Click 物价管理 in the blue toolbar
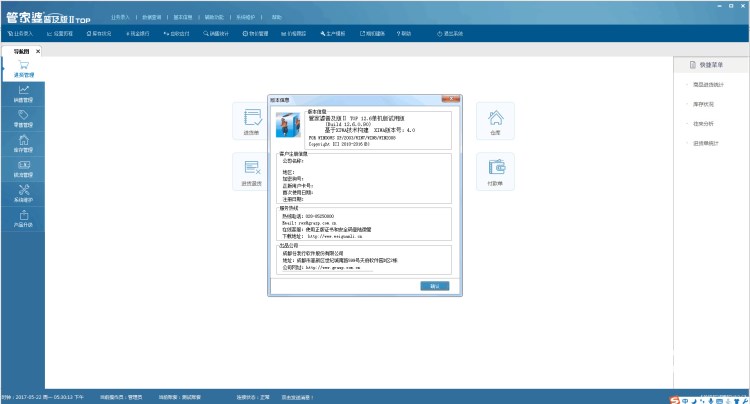The height and width of the screenshot is (404, 750). [255, 33]
